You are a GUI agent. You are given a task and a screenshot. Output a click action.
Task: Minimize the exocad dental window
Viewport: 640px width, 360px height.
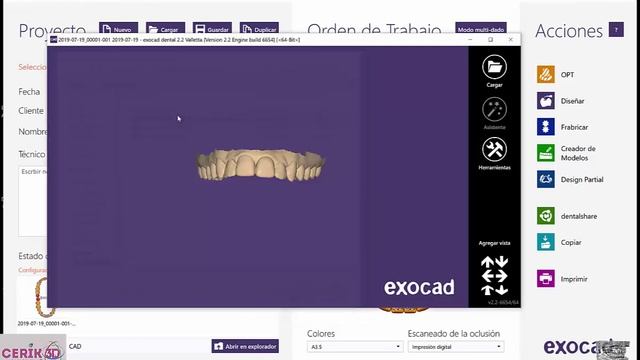pyautogui.click(x=470, y=40)
